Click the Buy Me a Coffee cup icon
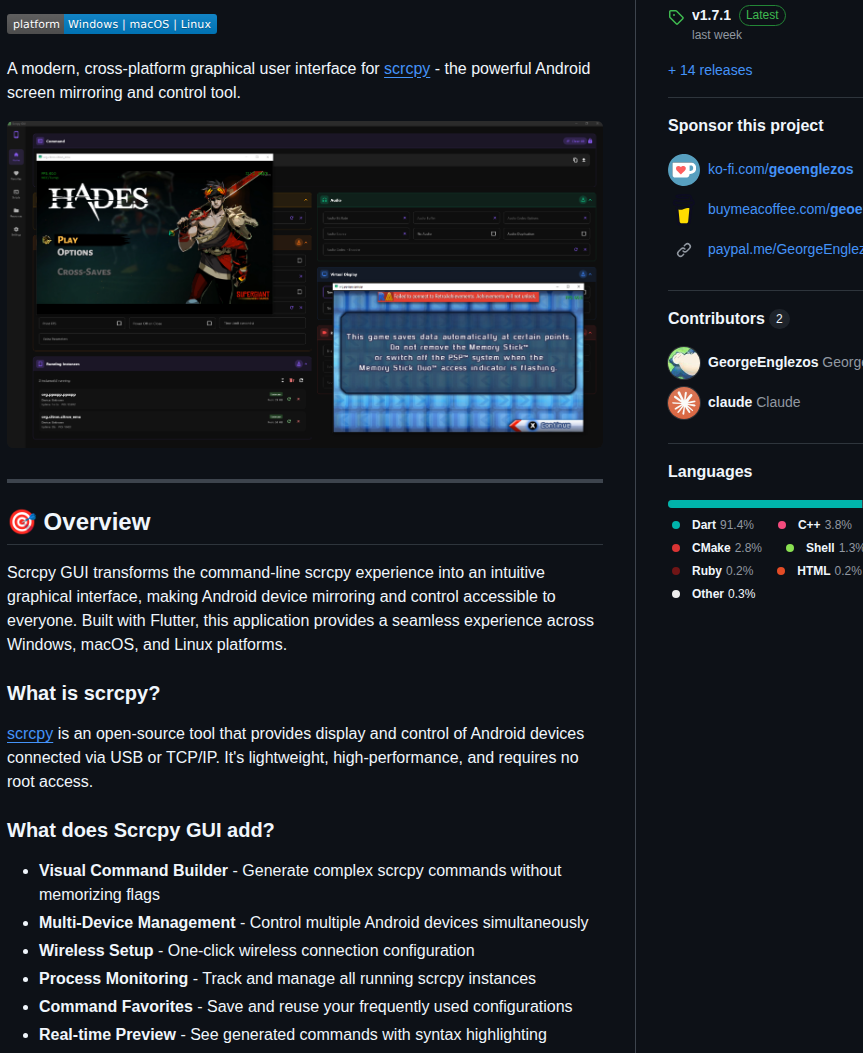863x1053 pixels. point(684,215)
